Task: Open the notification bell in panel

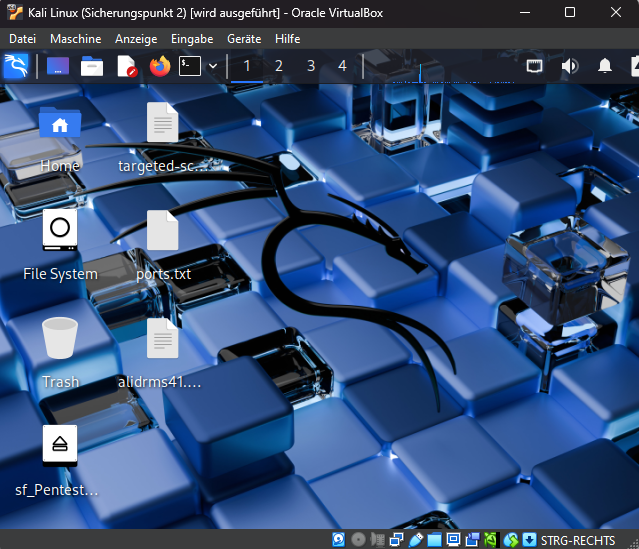Action: [x=605, y=67]
